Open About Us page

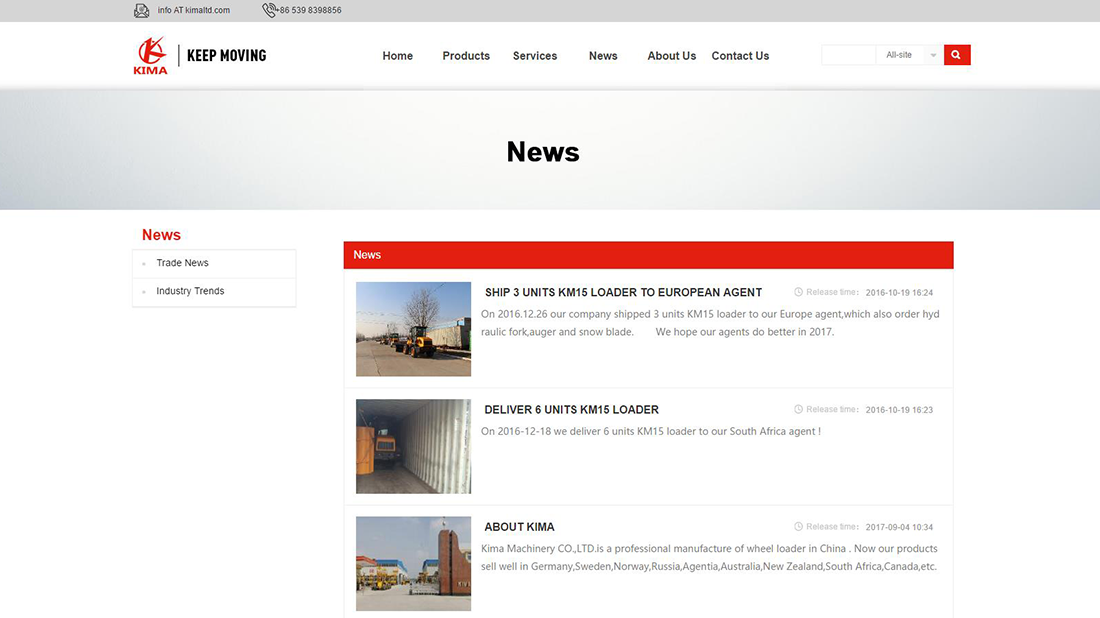(671, 56)
